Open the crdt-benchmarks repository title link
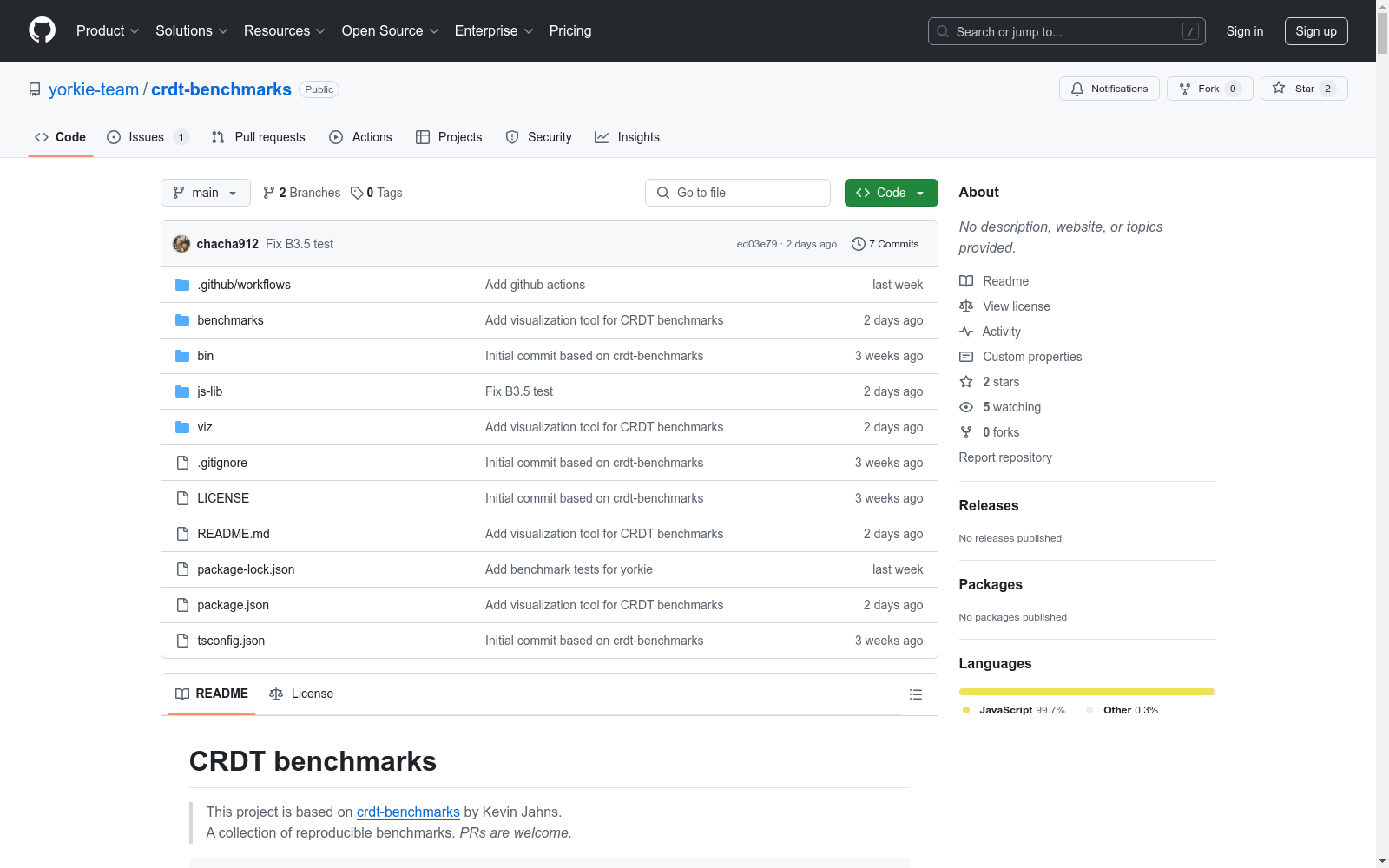Screen dimensions: 1389x868 click(x=221, y=89)
